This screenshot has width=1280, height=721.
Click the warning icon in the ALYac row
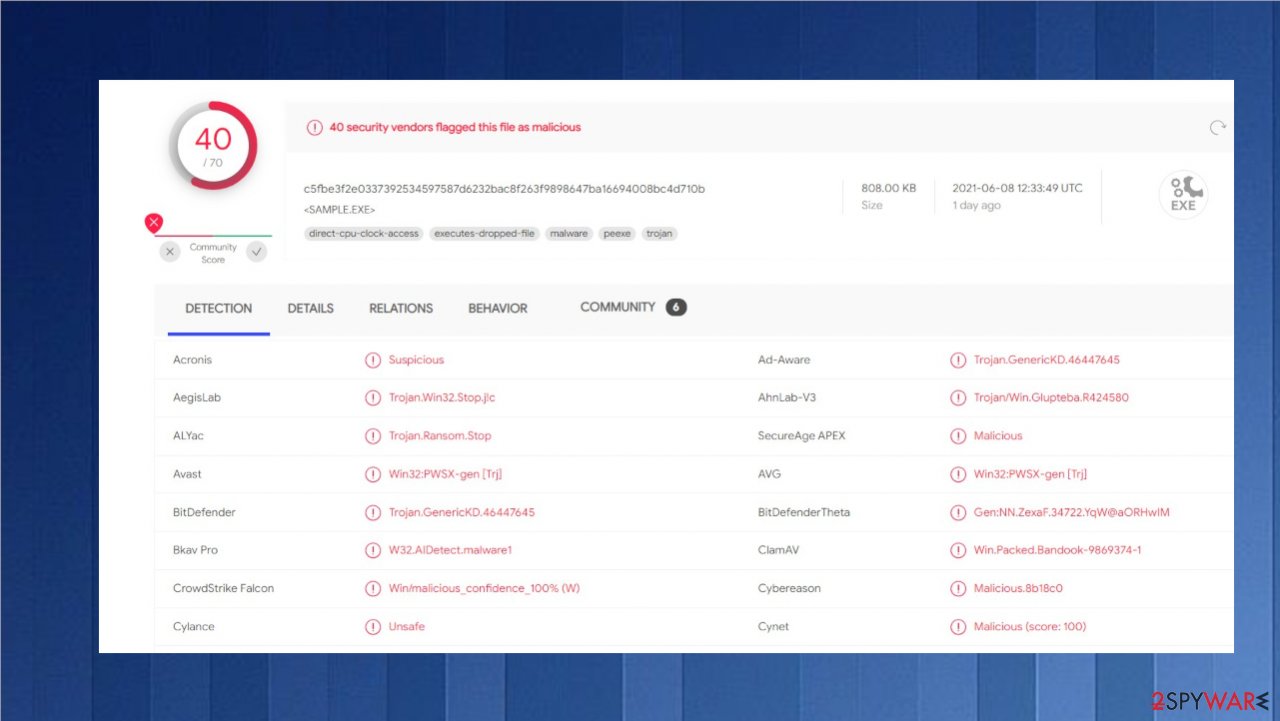(x=373, y=436)
